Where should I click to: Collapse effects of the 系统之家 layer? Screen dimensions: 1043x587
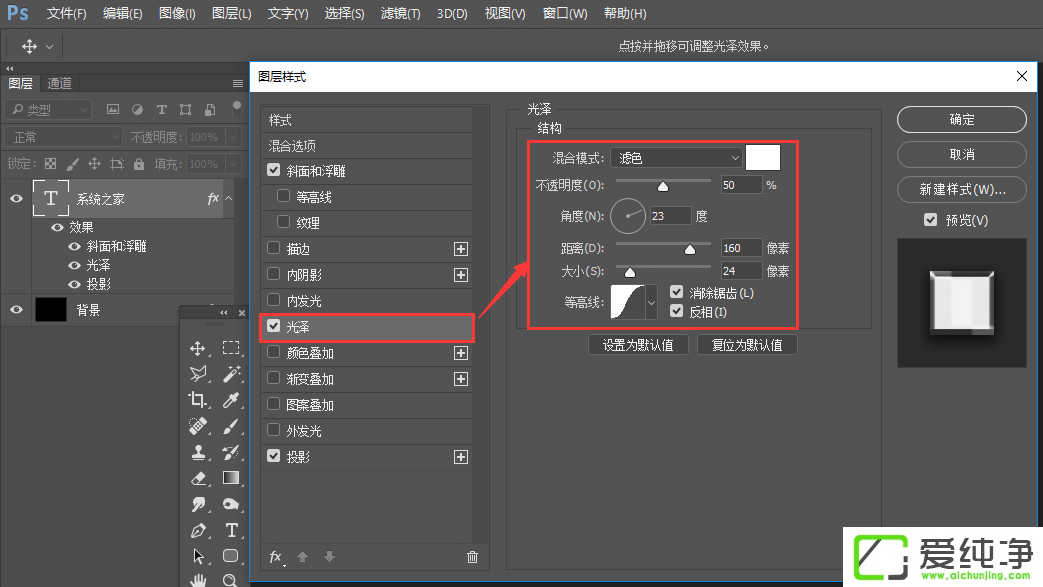[228, 199]
